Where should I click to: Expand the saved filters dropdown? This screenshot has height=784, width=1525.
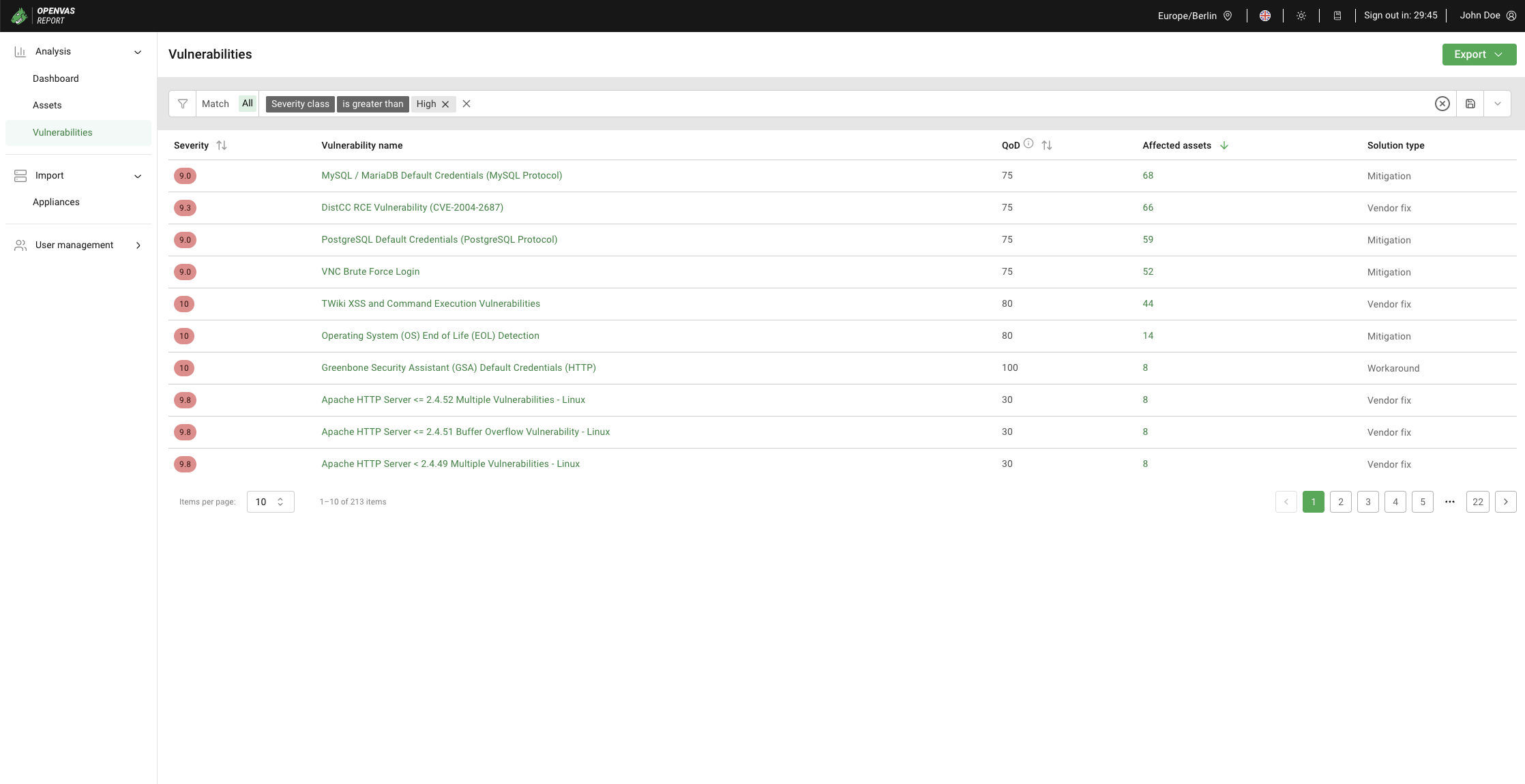tap(1498, 104)
